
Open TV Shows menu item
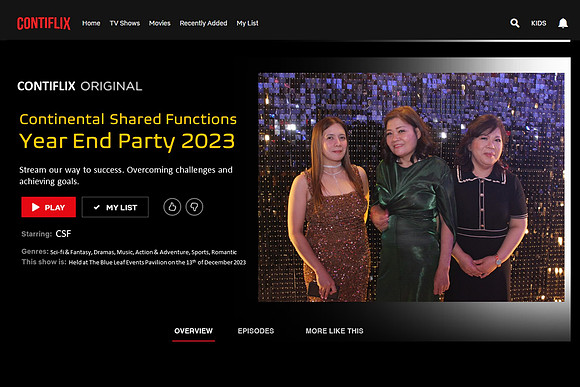(x=125, y=23)
